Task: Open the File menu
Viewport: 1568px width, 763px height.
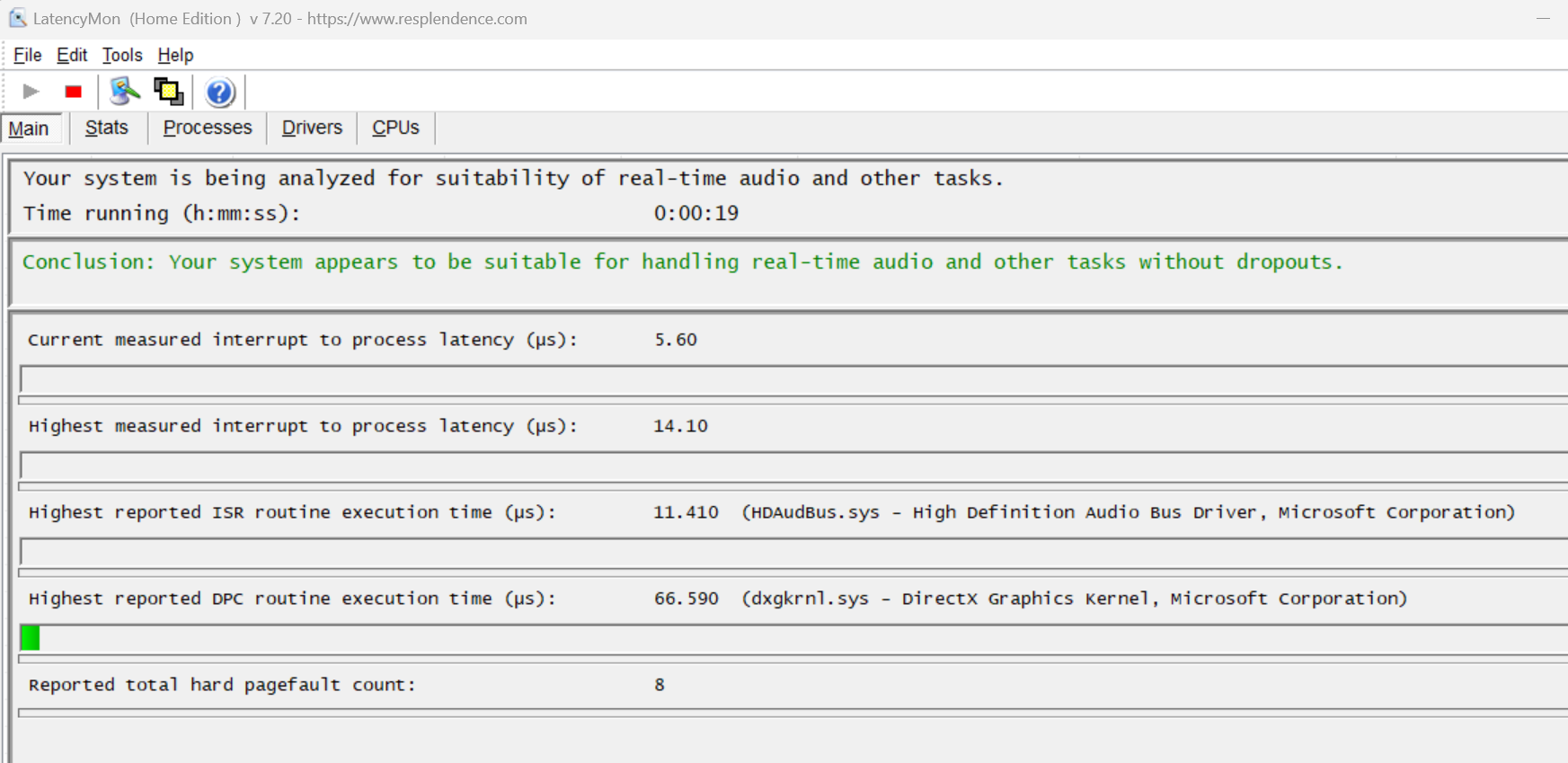Action: click(x=28, y=55)
